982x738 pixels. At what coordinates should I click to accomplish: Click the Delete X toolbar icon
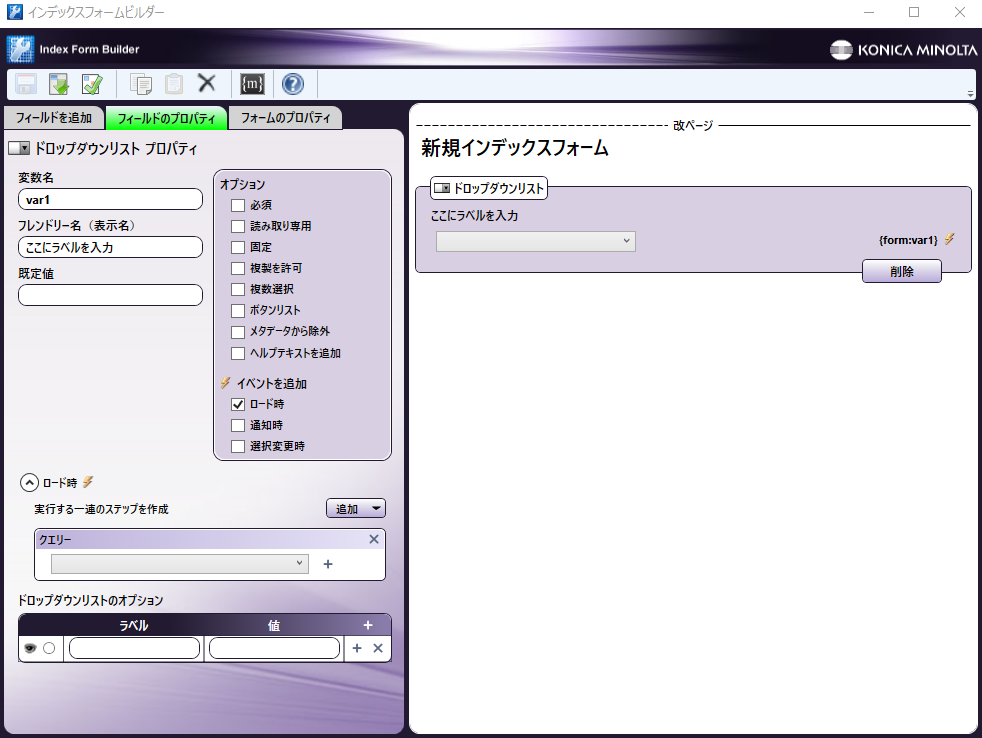(207, 83)
